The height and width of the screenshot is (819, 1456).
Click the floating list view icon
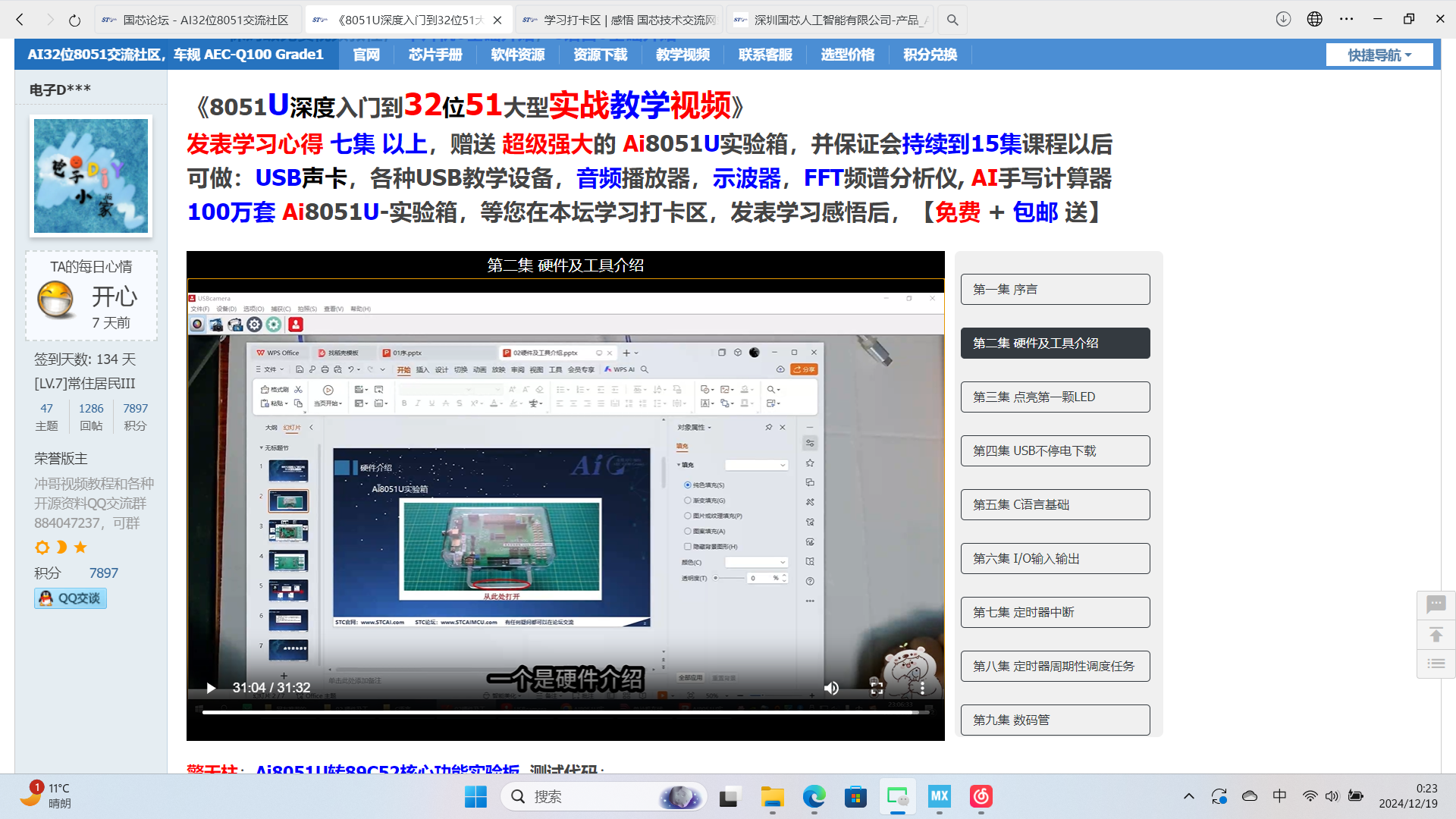(1436, 664)
